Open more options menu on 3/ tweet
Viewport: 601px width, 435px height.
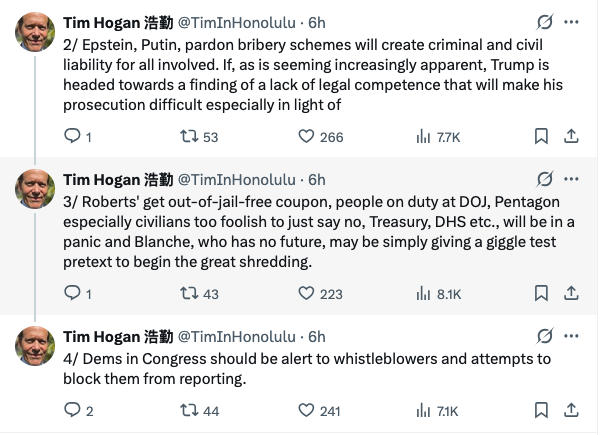tap(571, 179)
